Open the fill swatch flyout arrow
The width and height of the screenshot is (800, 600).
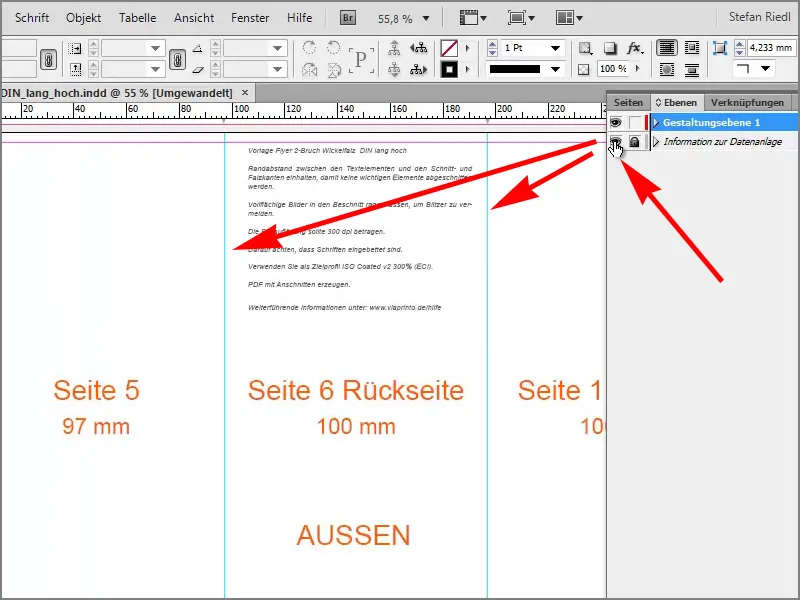pos(467,48)
